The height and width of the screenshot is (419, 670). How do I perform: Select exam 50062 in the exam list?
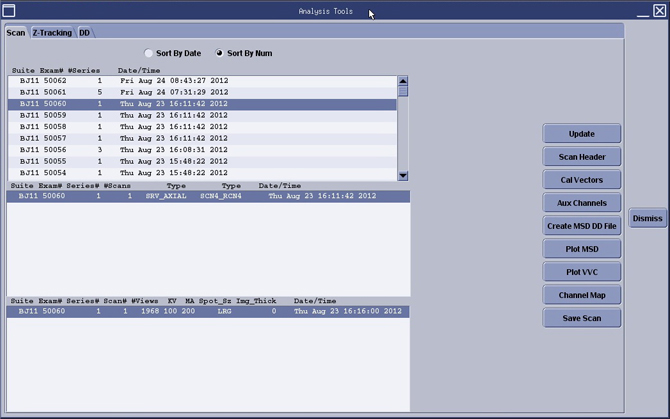click(x=200, y=80)
